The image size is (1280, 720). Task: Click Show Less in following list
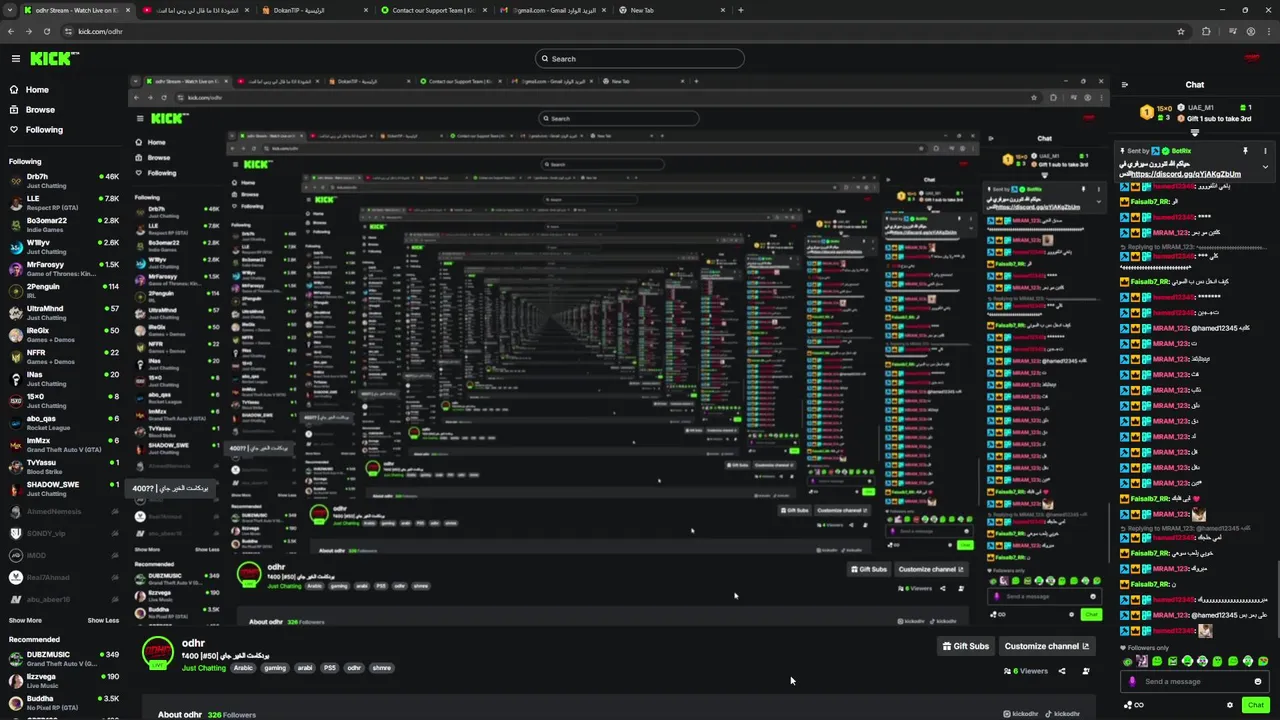(103, 620)
